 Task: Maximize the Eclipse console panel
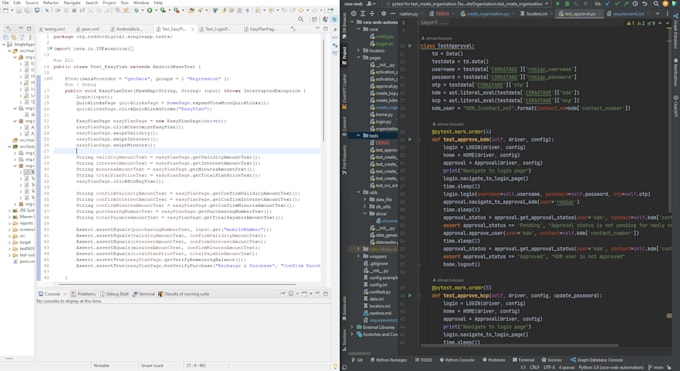(x=326, y=294)
